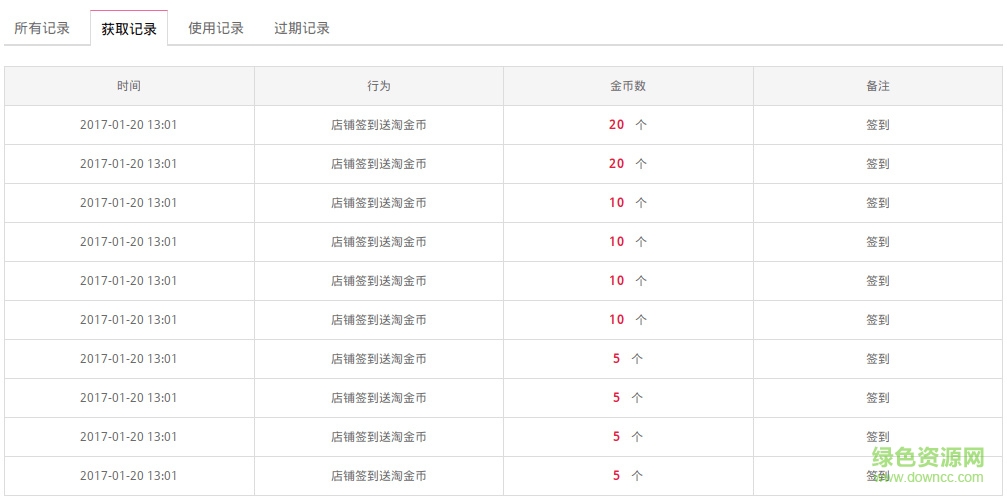Click the first 20 个 coin amount
The width and height of the screenshot is (1007, 496).
tap(627, 125)
